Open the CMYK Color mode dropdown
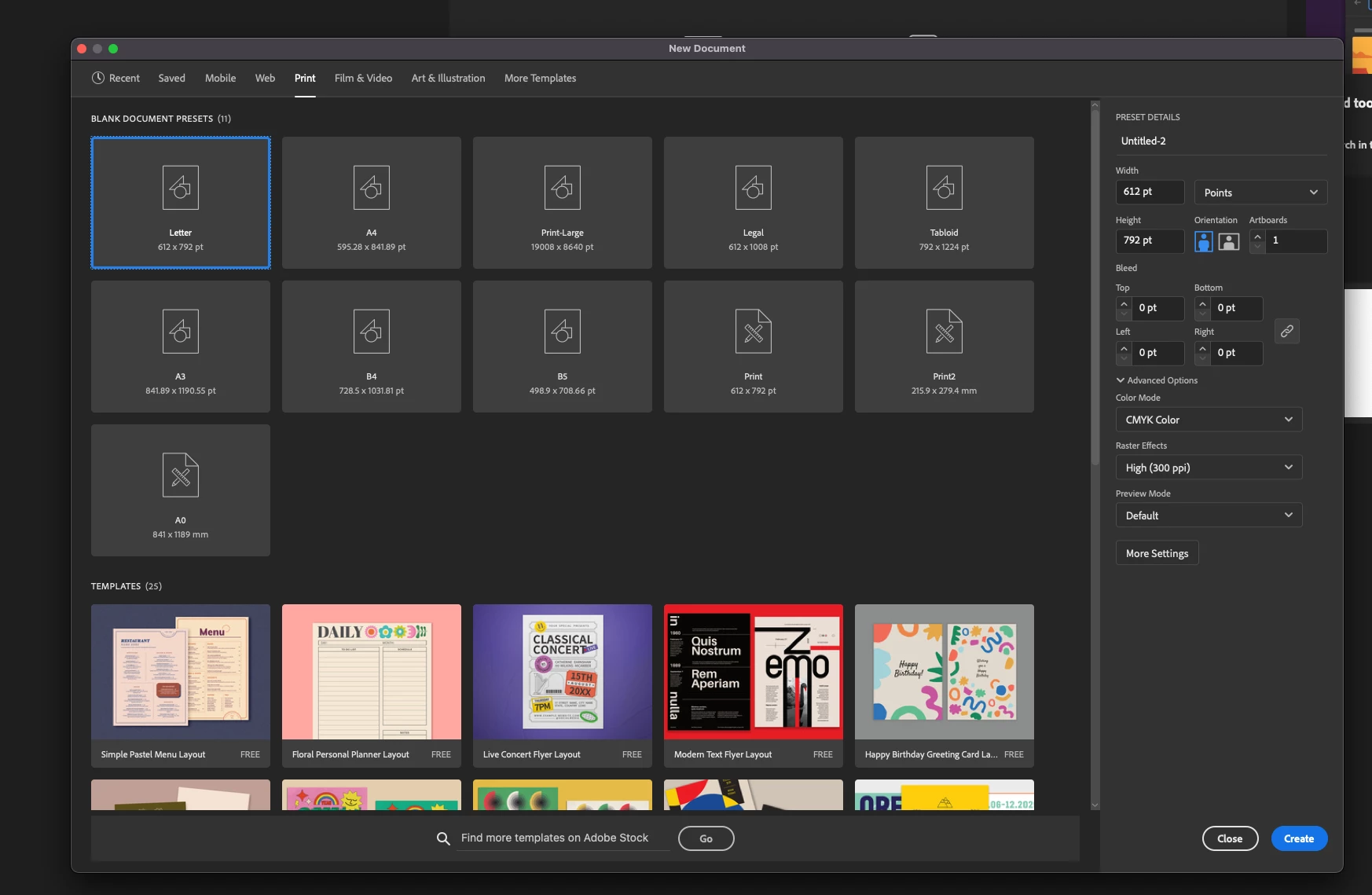Image resolution: width=1372 pixels, height=895 pixels. click(x=1209, y=420)
